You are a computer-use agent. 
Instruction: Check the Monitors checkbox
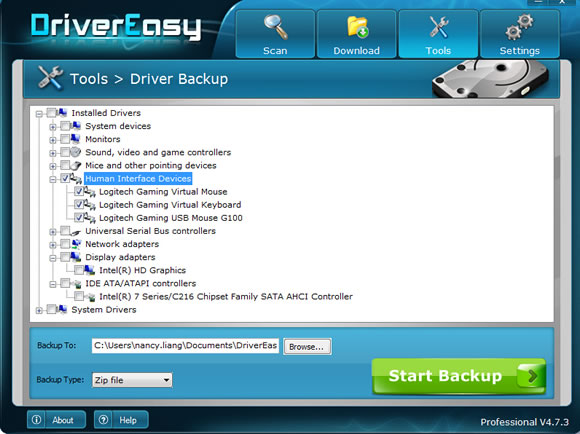[65, 139]
